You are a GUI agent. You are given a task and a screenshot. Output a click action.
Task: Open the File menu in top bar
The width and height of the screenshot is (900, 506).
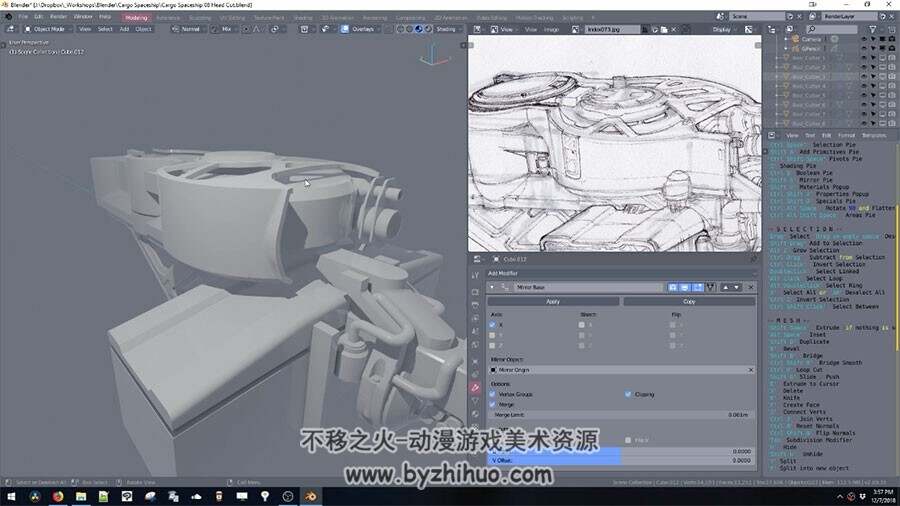[x=23, y=17]
